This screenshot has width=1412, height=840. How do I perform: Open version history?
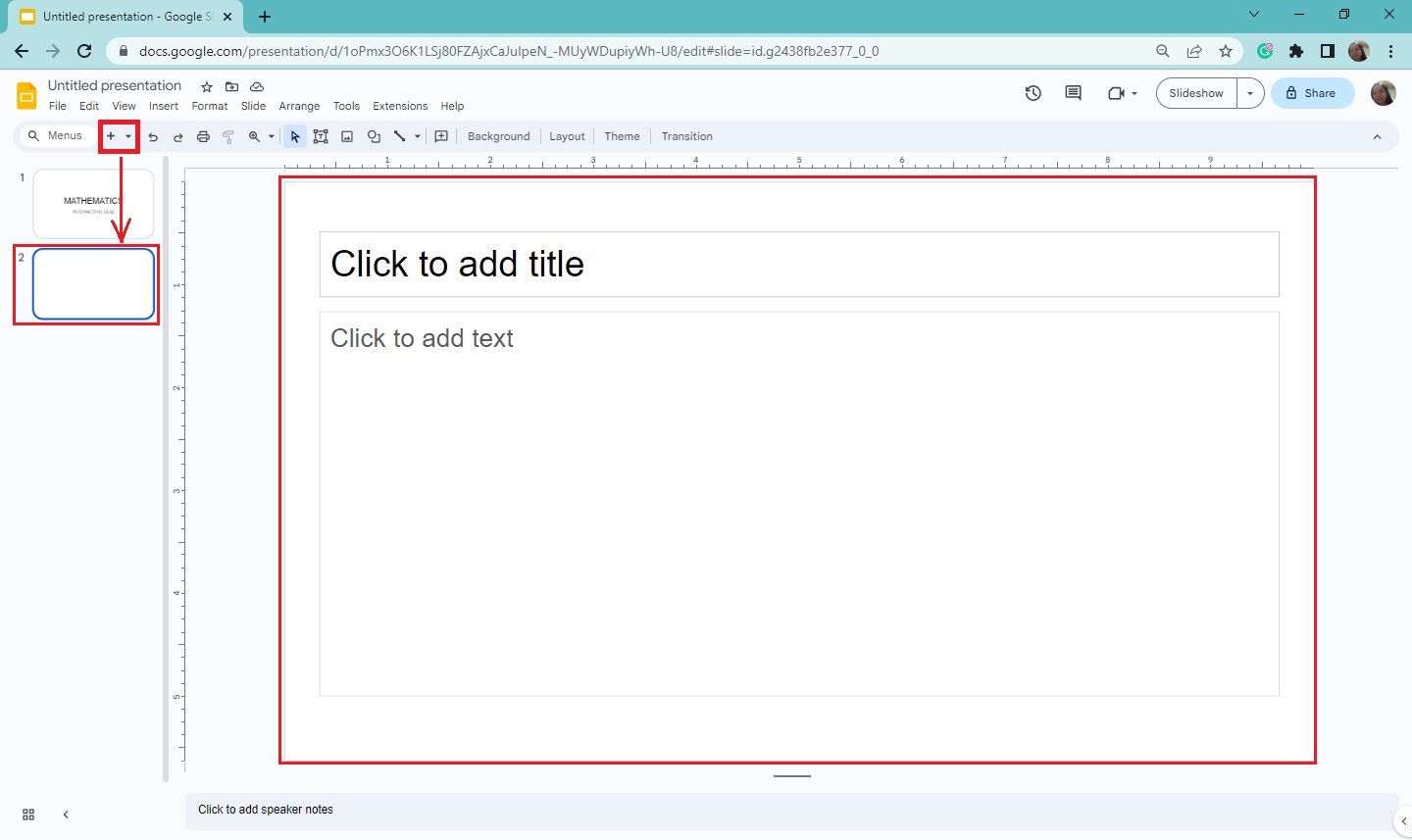tap(1033, 93)
